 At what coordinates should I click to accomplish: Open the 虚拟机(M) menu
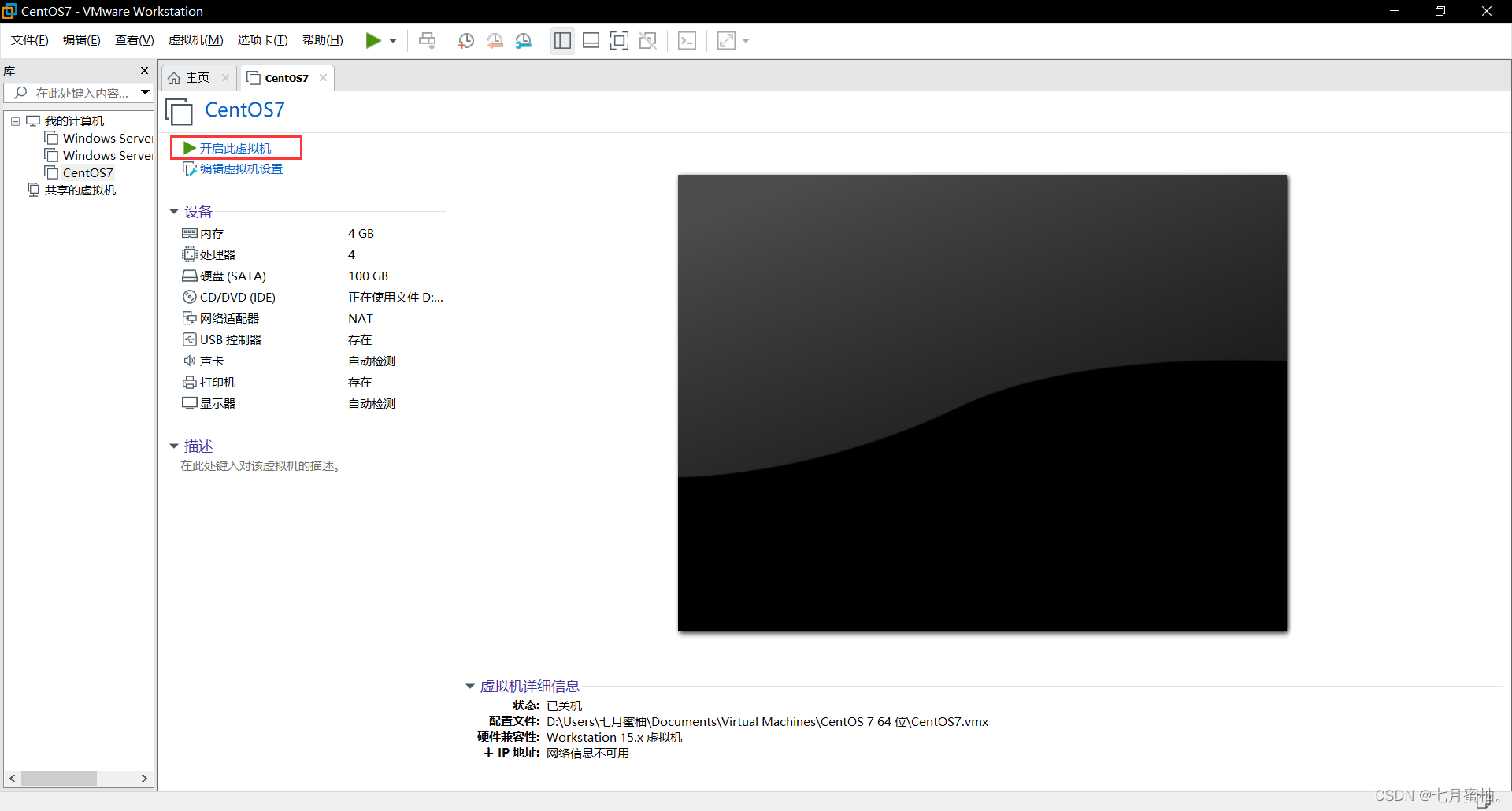[x=196, y=40]
